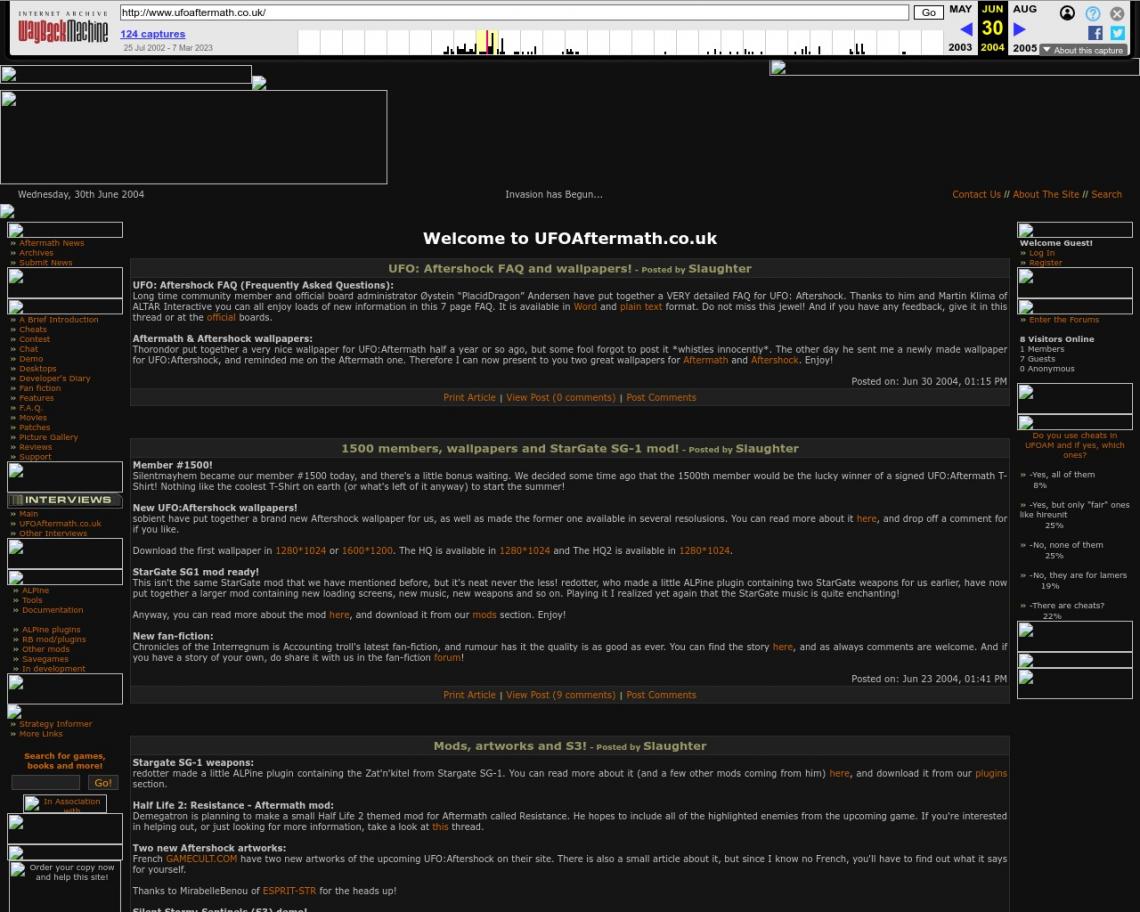1140x912 pixels.
Task: Open the GAMECULT.COM link
Action: [x=201, y=859]
